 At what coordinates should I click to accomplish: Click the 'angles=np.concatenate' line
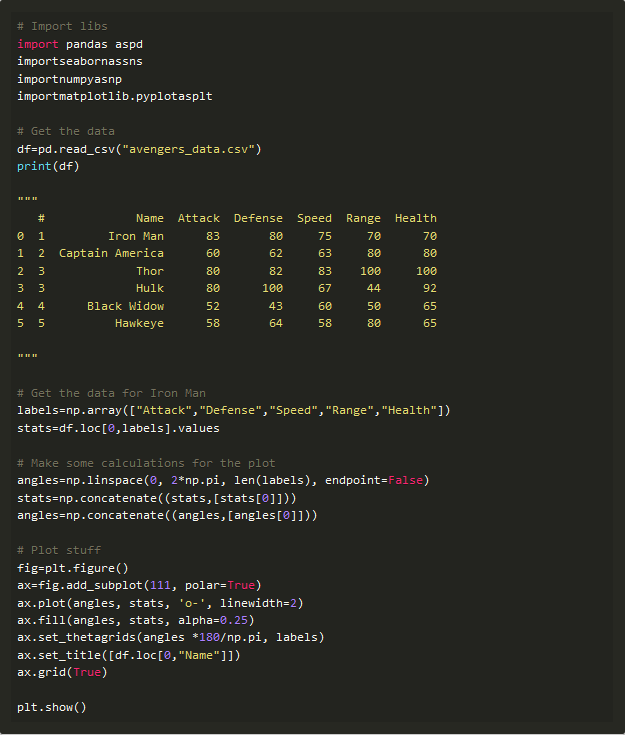(x=167, y=516)
